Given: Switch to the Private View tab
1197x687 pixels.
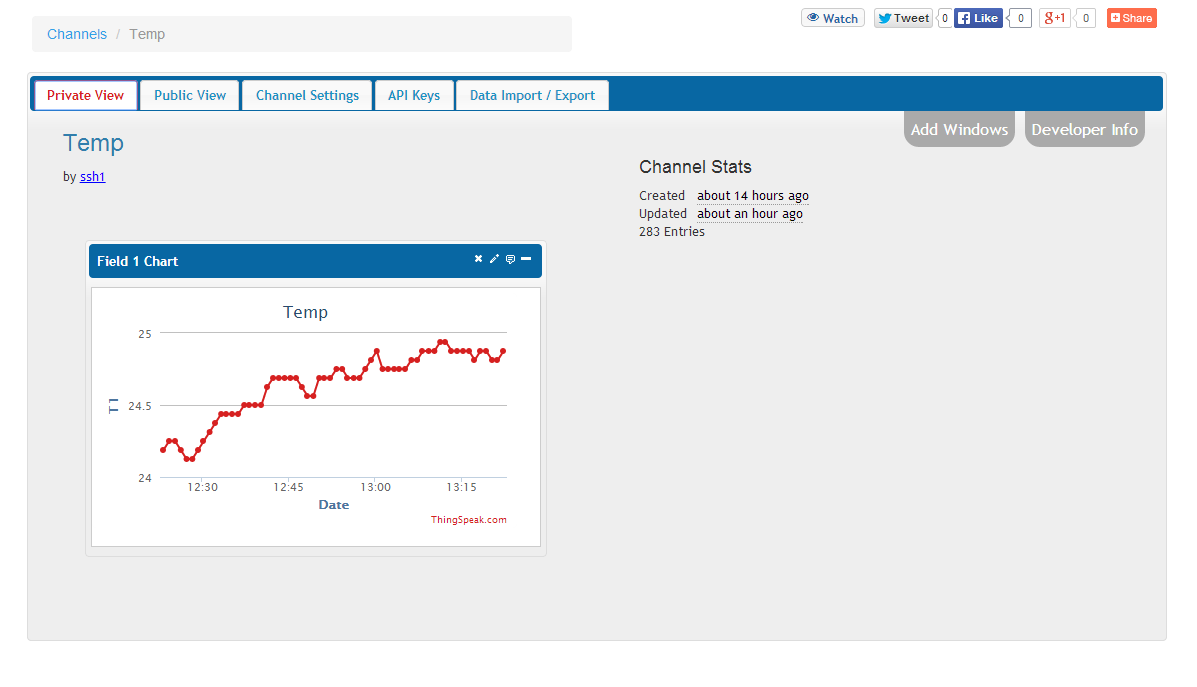Looking at the screenshot, I should pyautogui.click(x=86, y=95).
